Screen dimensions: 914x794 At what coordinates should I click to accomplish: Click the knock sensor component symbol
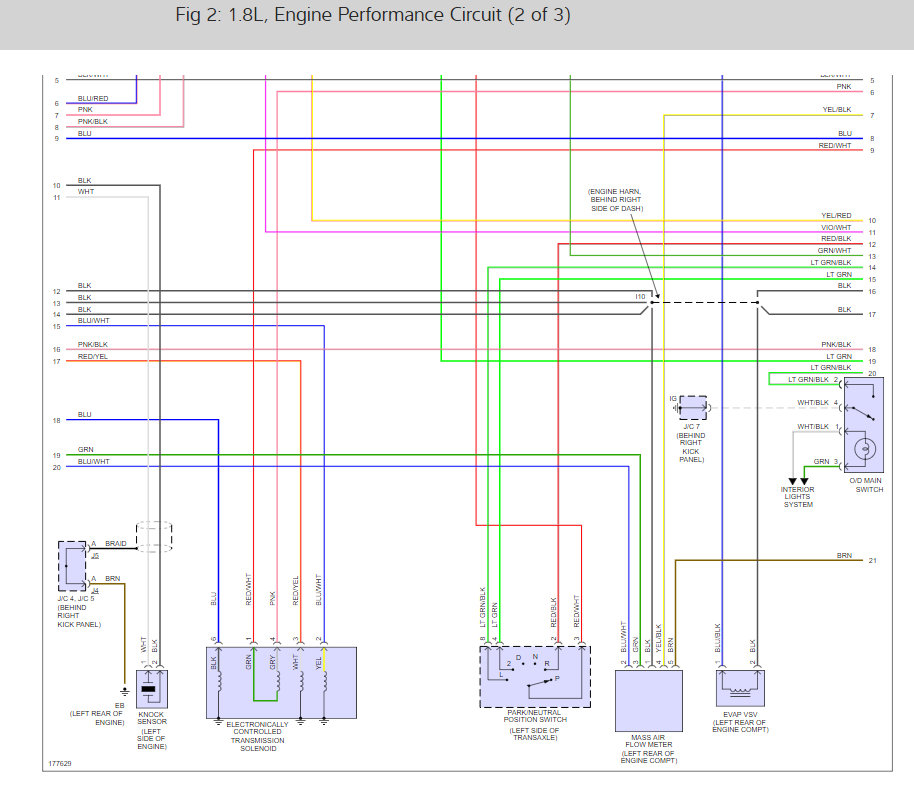pyautogui.click(x=152, y=688)
